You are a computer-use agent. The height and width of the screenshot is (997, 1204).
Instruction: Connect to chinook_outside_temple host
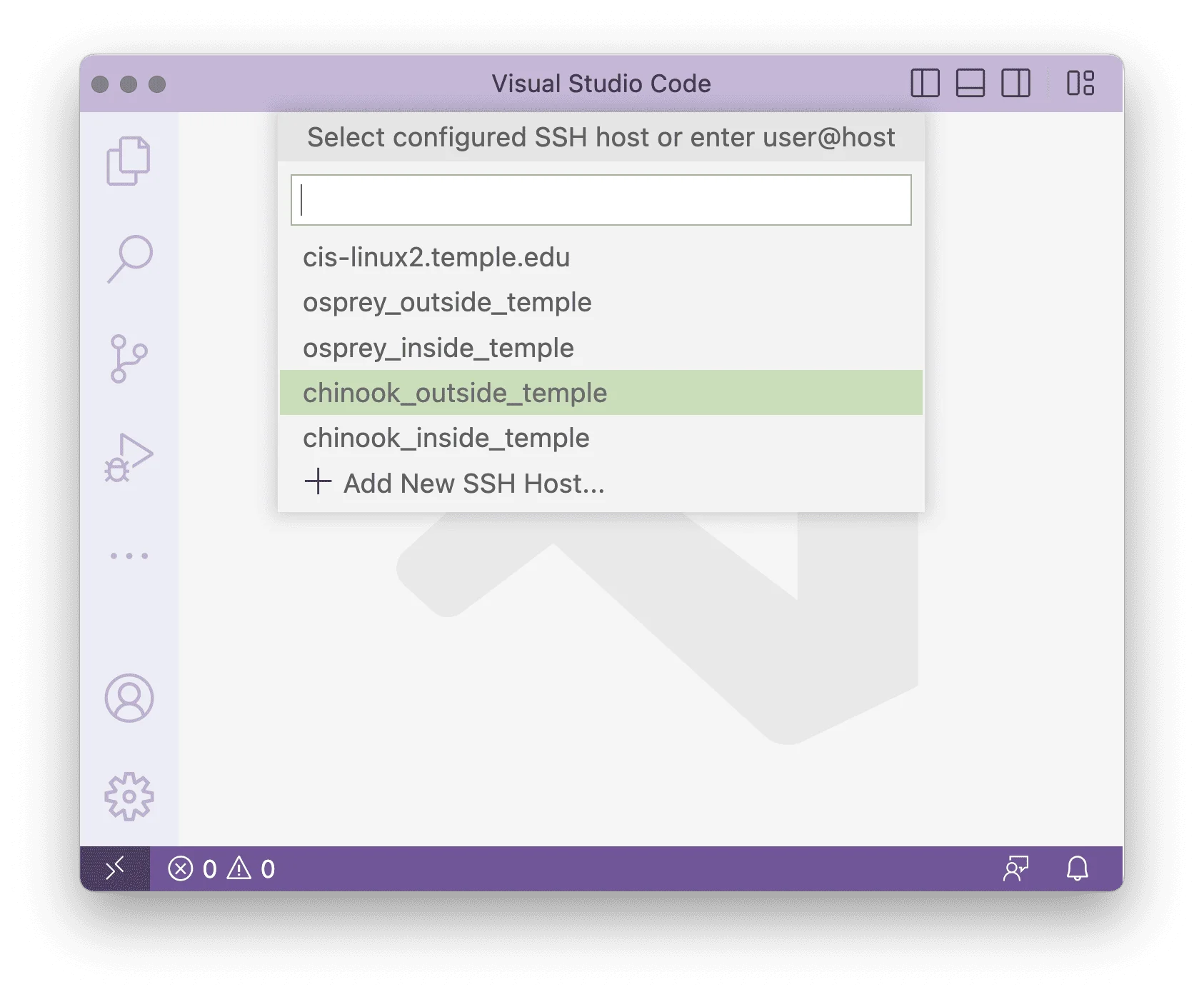click(x=455, y=393)
